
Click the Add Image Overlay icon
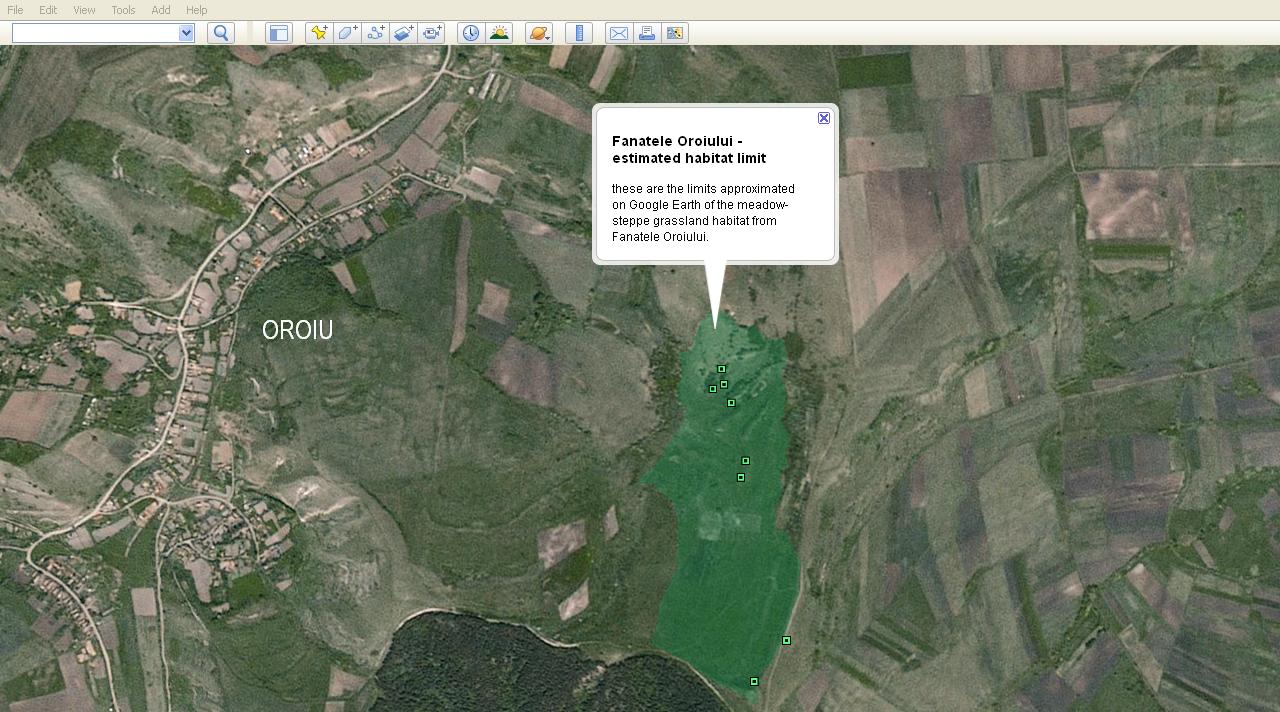point(403,33)
